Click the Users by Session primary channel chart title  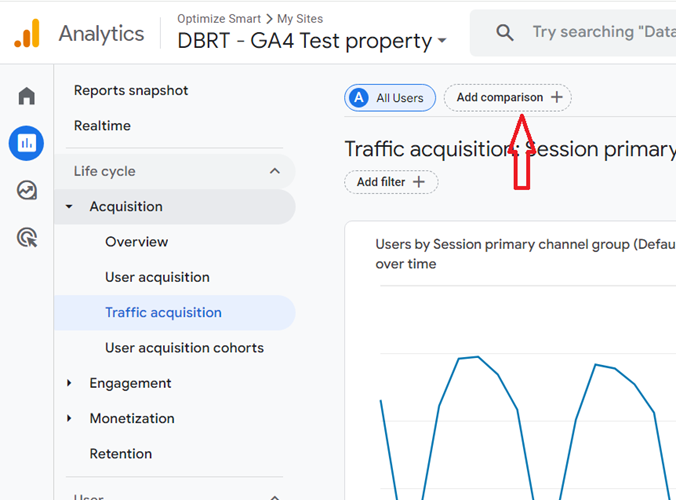[x=526, y=254]
